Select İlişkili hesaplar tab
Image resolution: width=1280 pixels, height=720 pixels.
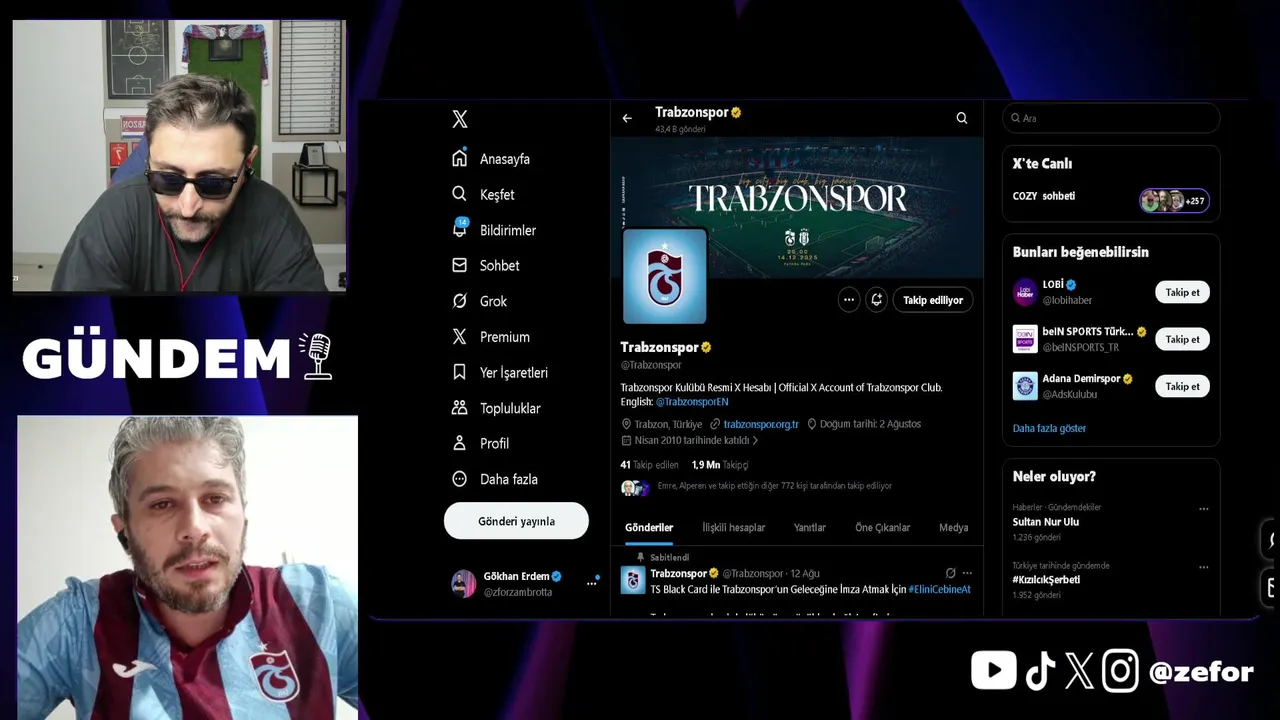tap(733, 527)
